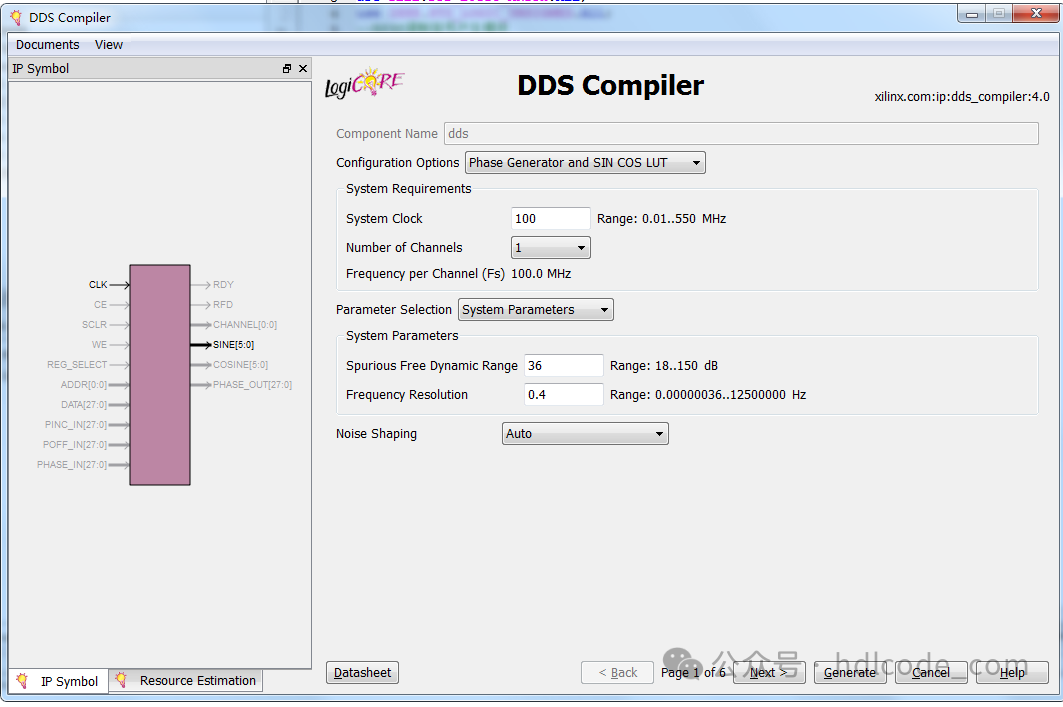Viewport: 1063px width, 707px height.
Task: Open the View menu
Action: pos(108,45)
